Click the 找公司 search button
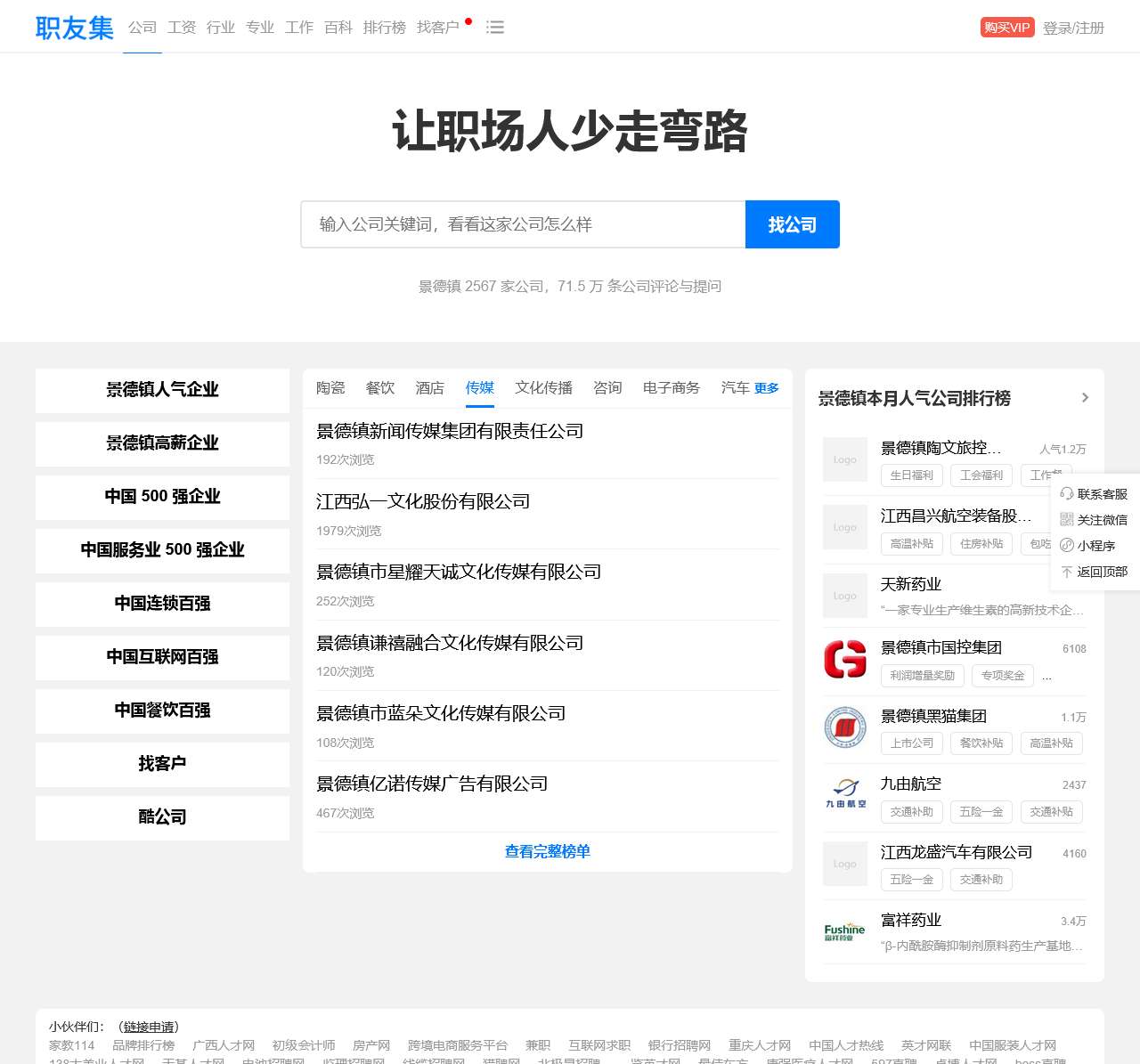This screenshot has height=1064, width=1140. tap(793, 224)
